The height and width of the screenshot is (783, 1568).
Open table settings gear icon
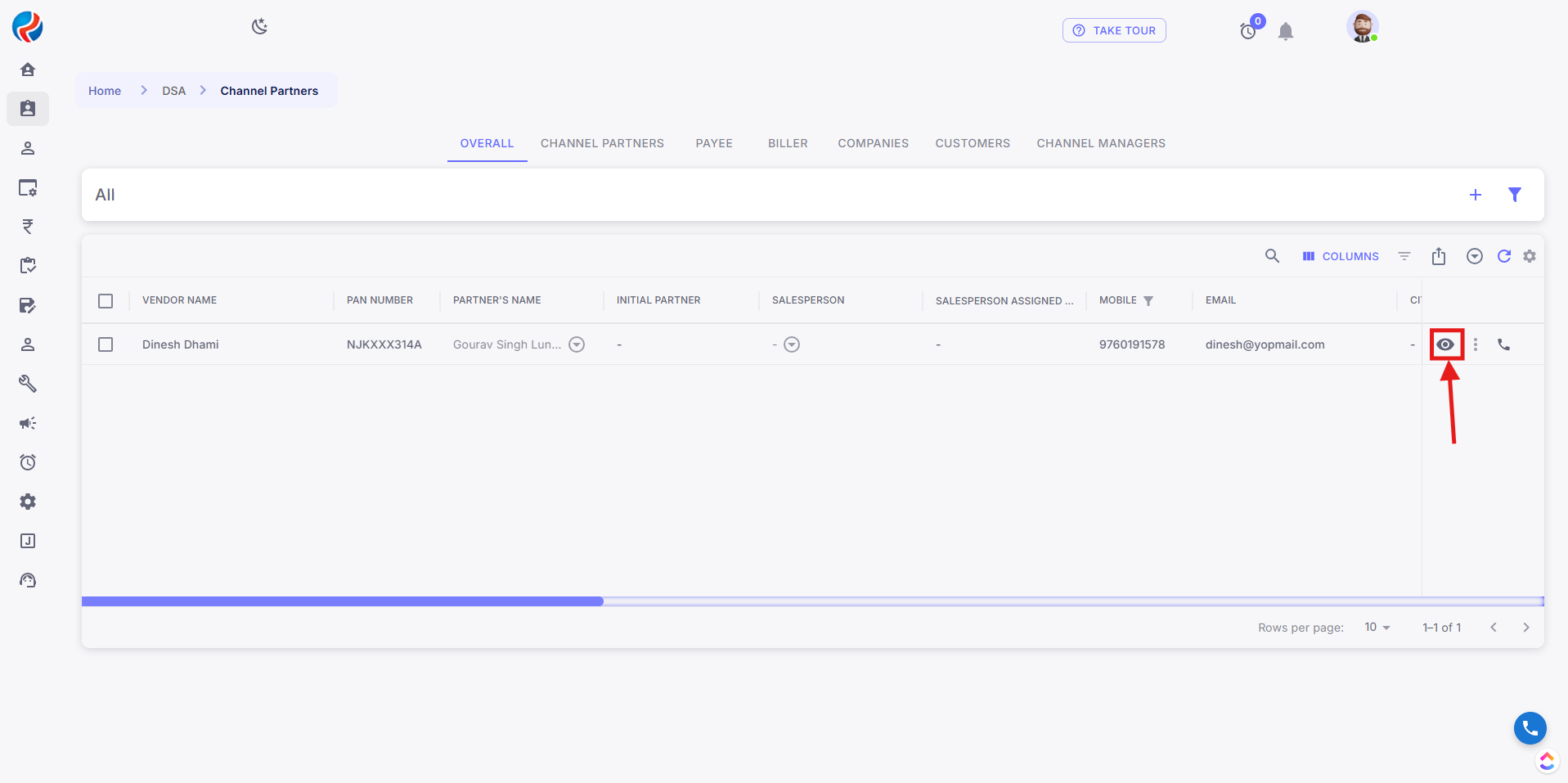coord(1529,256)
